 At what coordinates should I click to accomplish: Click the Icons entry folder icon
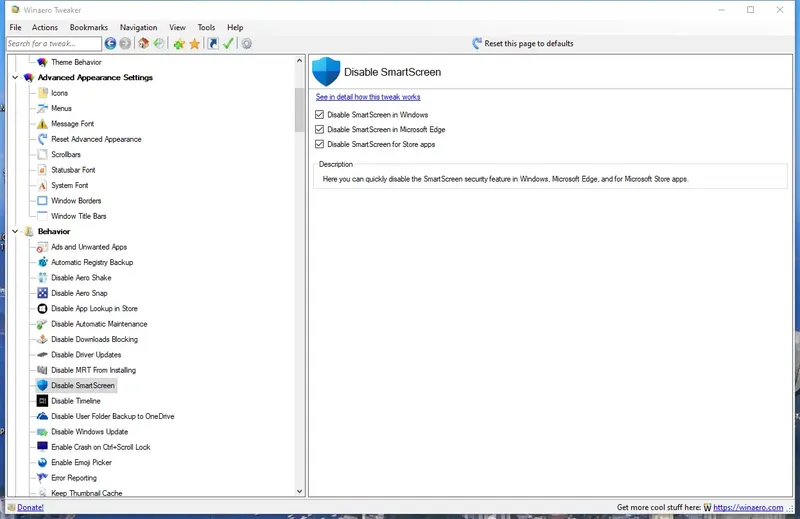click(x=42, y=93)
